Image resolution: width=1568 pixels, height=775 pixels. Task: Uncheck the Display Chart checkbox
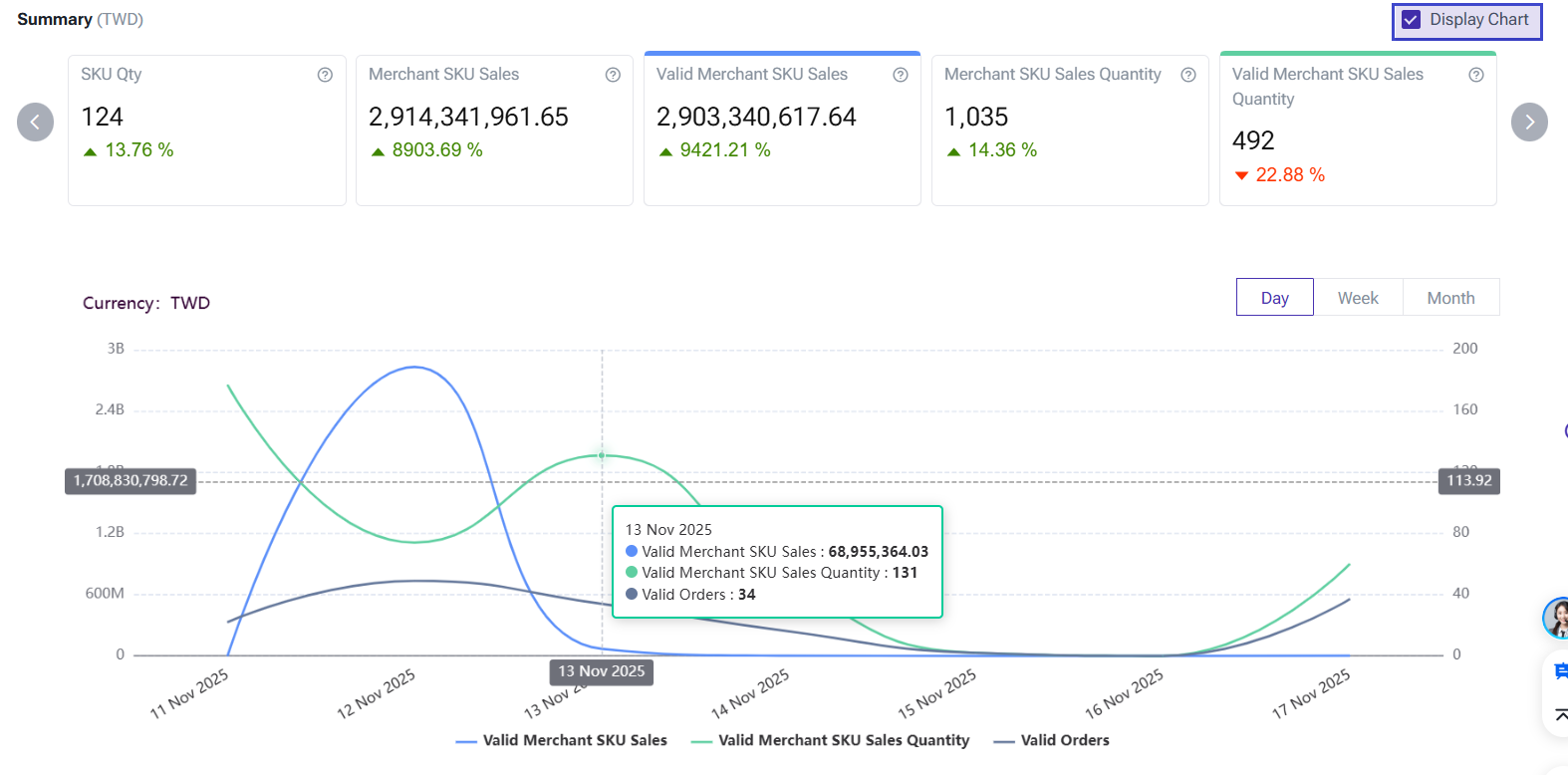pos(1412,20)
